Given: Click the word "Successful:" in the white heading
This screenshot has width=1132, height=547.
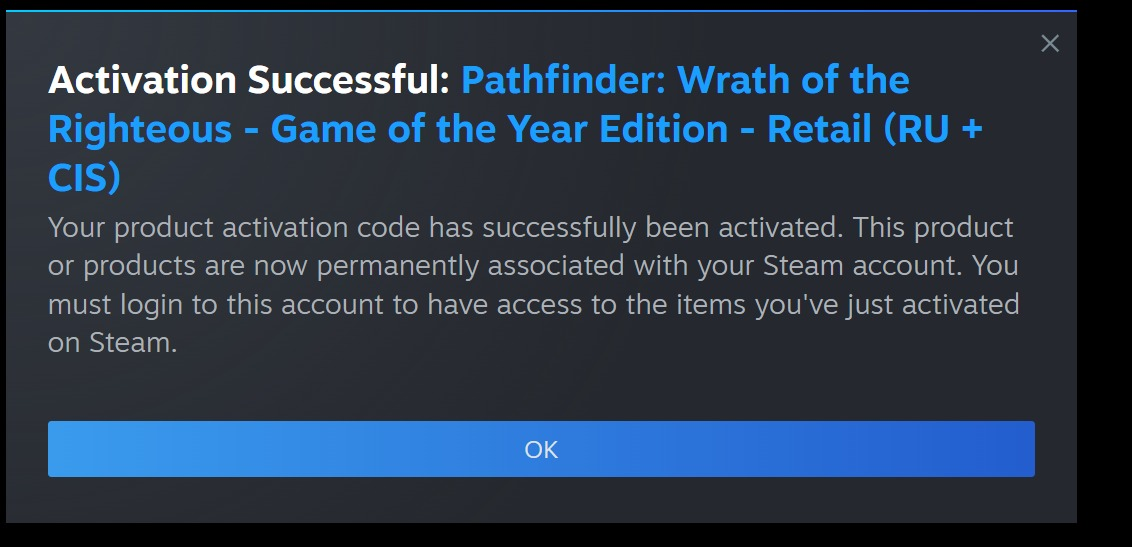Looking at the screenshot, I should [x=349, y=79].
